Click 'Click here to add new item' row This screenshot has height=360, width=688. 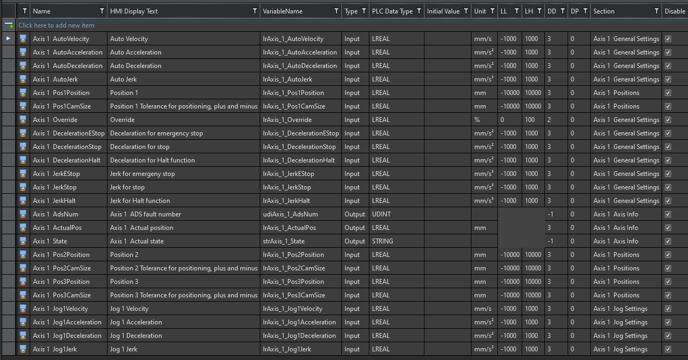[x=351, y=25]
